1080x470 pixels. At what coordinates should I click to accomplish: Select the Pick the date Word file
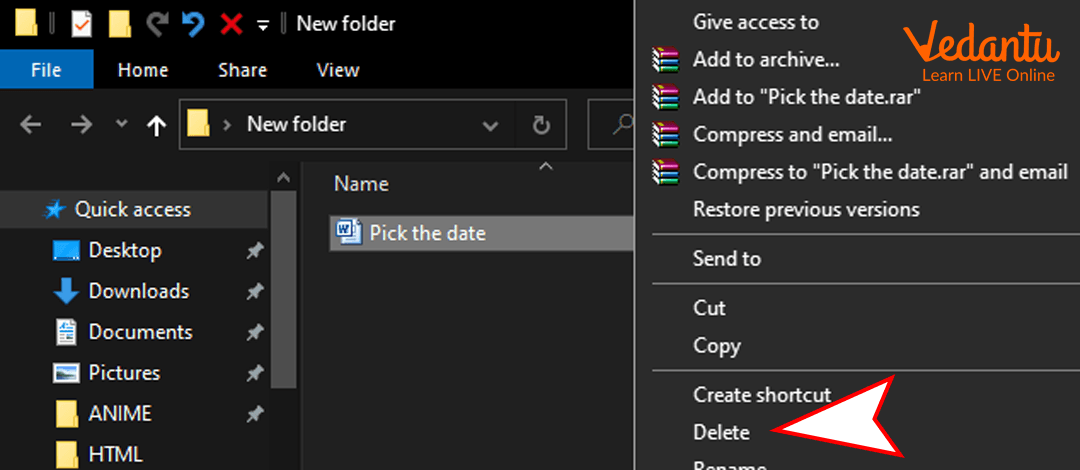point(427,233)
